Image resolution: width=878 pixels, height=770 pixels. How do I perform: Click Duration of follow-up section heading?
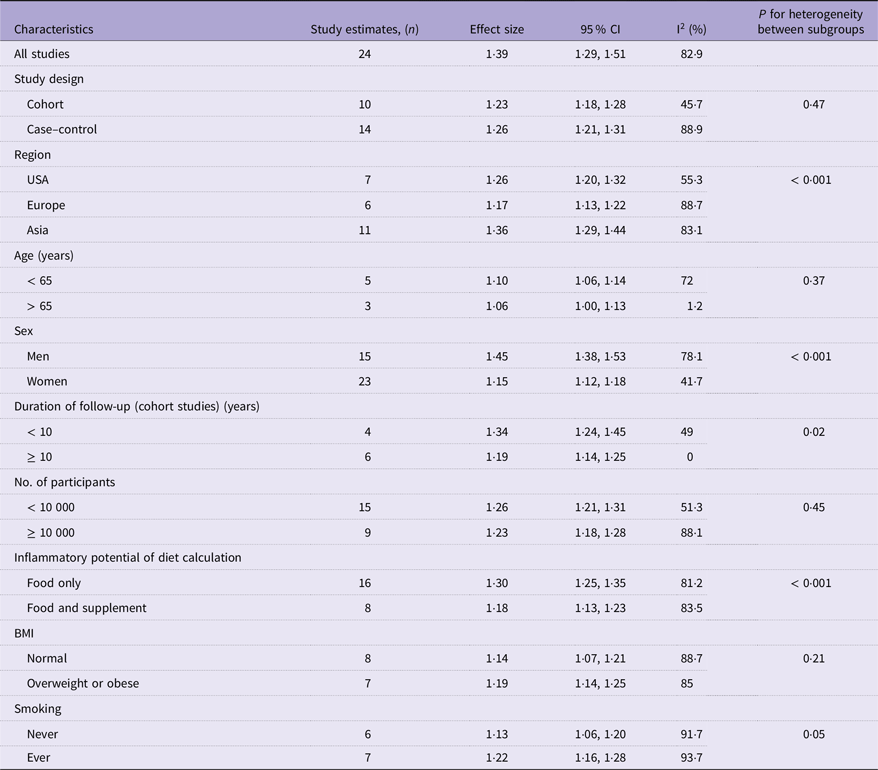[137, 406]
